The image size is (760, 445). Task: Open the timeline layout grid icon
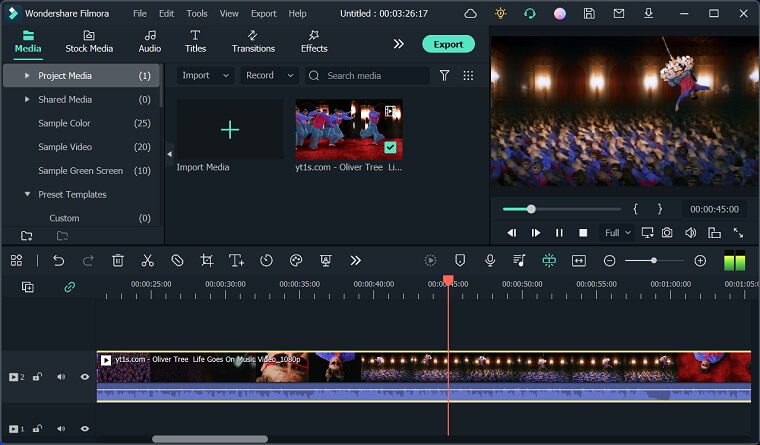pos(16,261)
